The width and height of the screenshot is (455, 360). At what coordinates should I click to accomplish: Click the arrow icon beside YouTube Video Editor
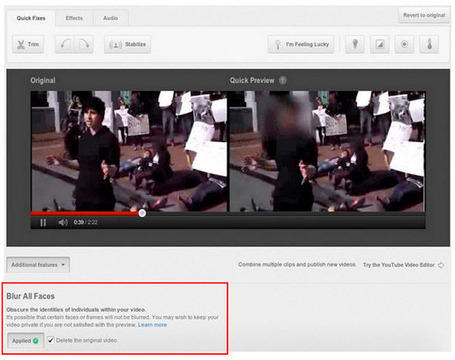pyautogui.click(x=441, y=265)
